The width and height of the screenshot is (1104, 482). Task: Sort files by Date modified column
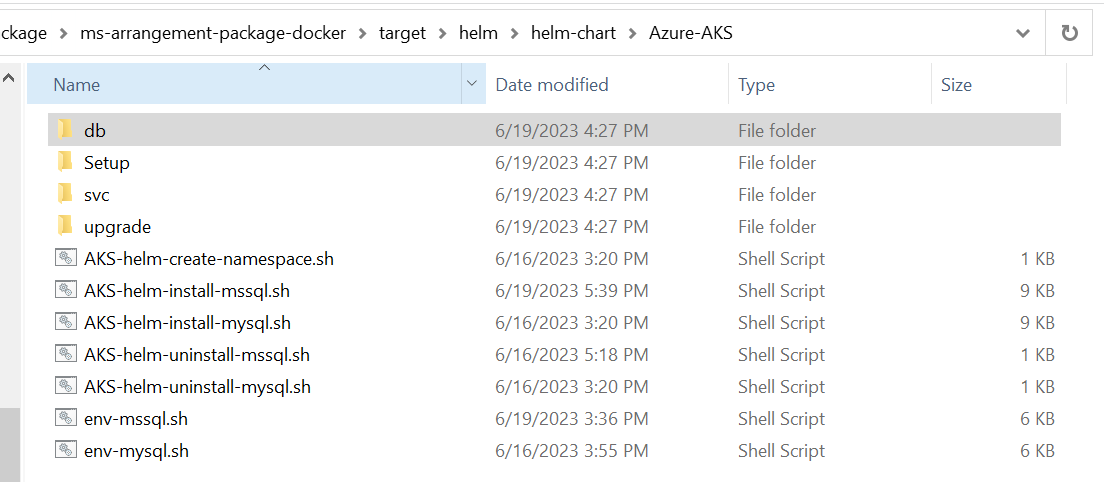click(552, 85)
